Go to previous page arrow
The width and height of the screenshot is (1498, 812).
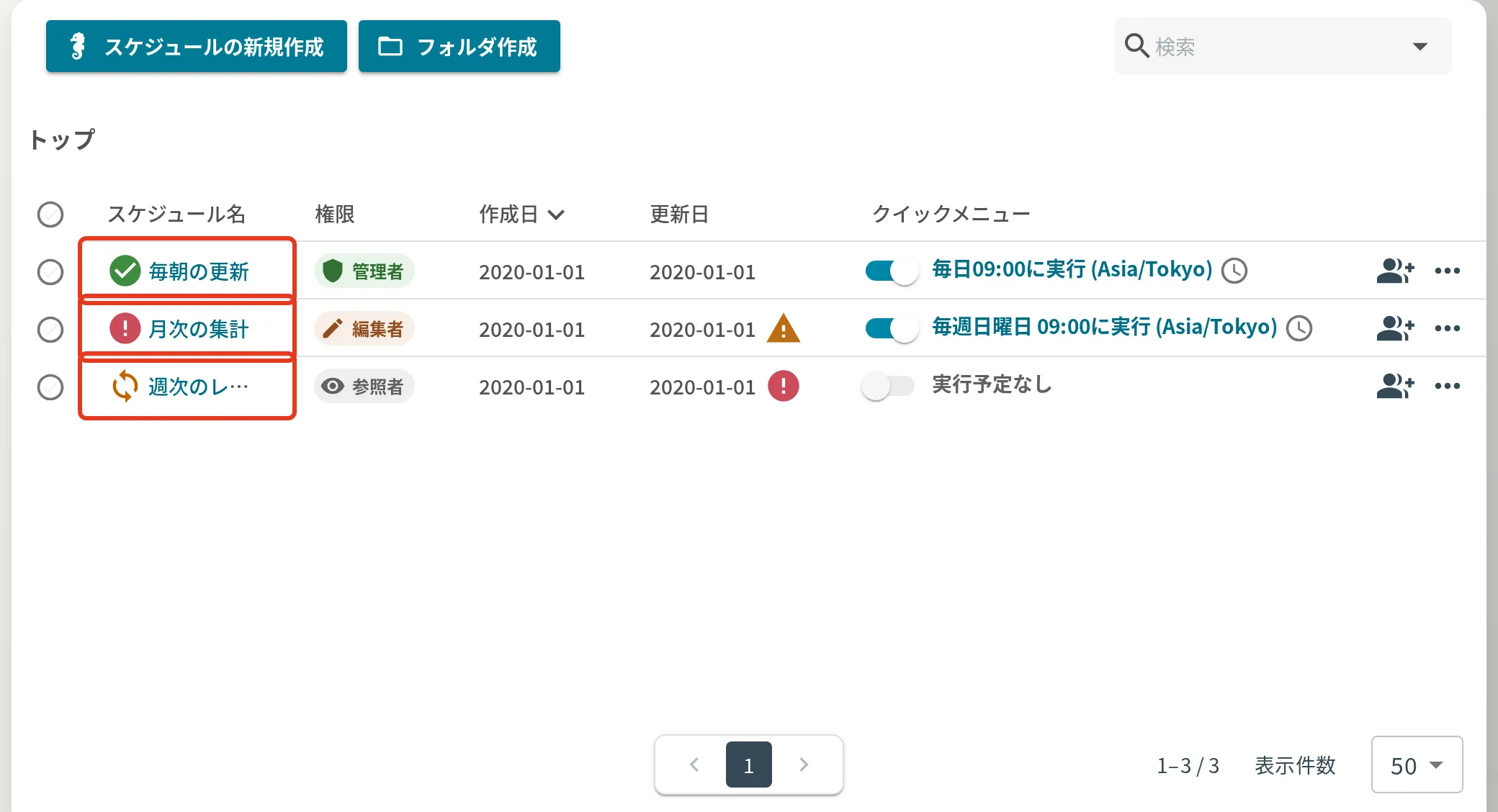tap(694, 764)
